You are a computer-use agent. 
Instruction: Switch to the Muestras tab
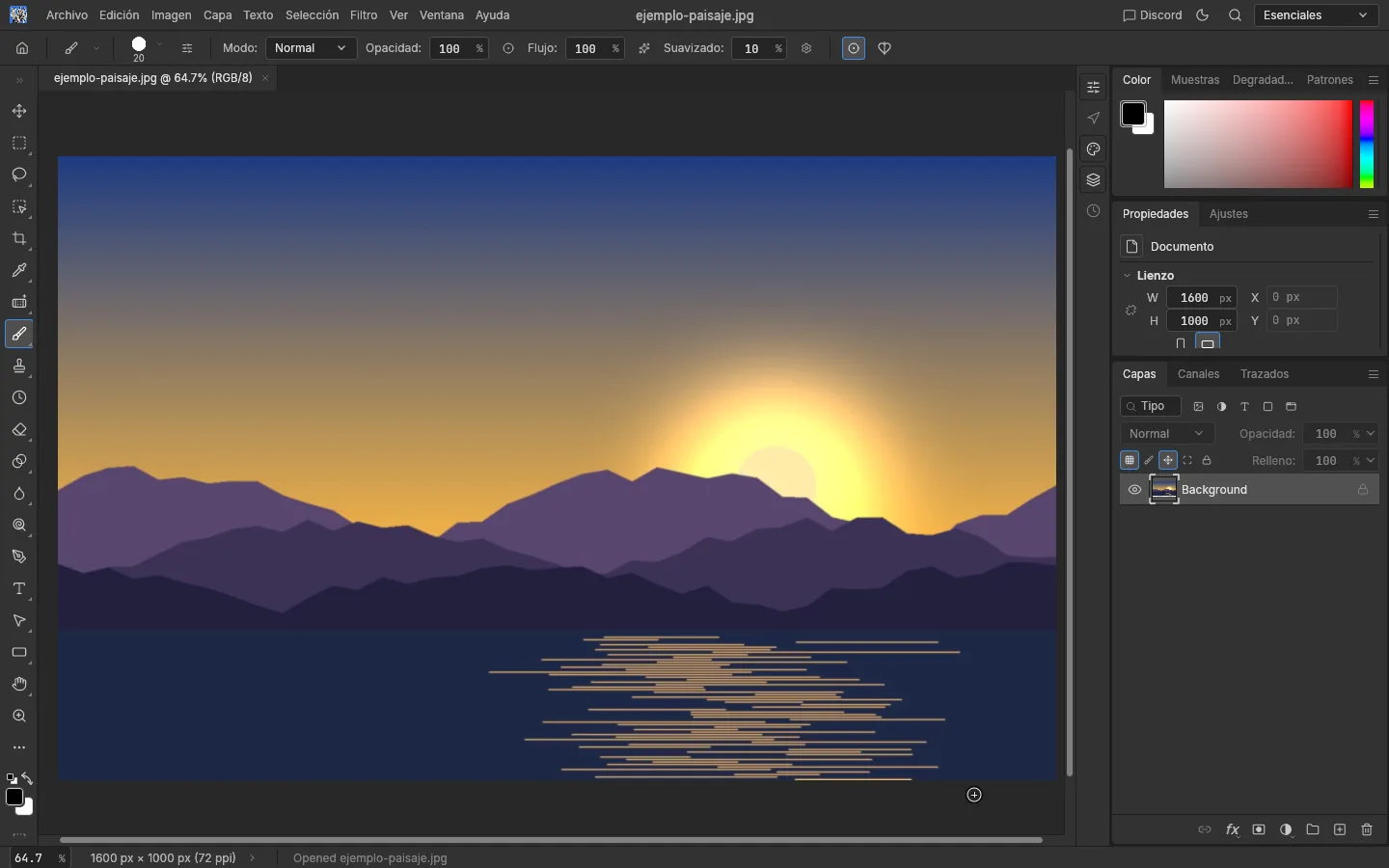[1195, 80]
